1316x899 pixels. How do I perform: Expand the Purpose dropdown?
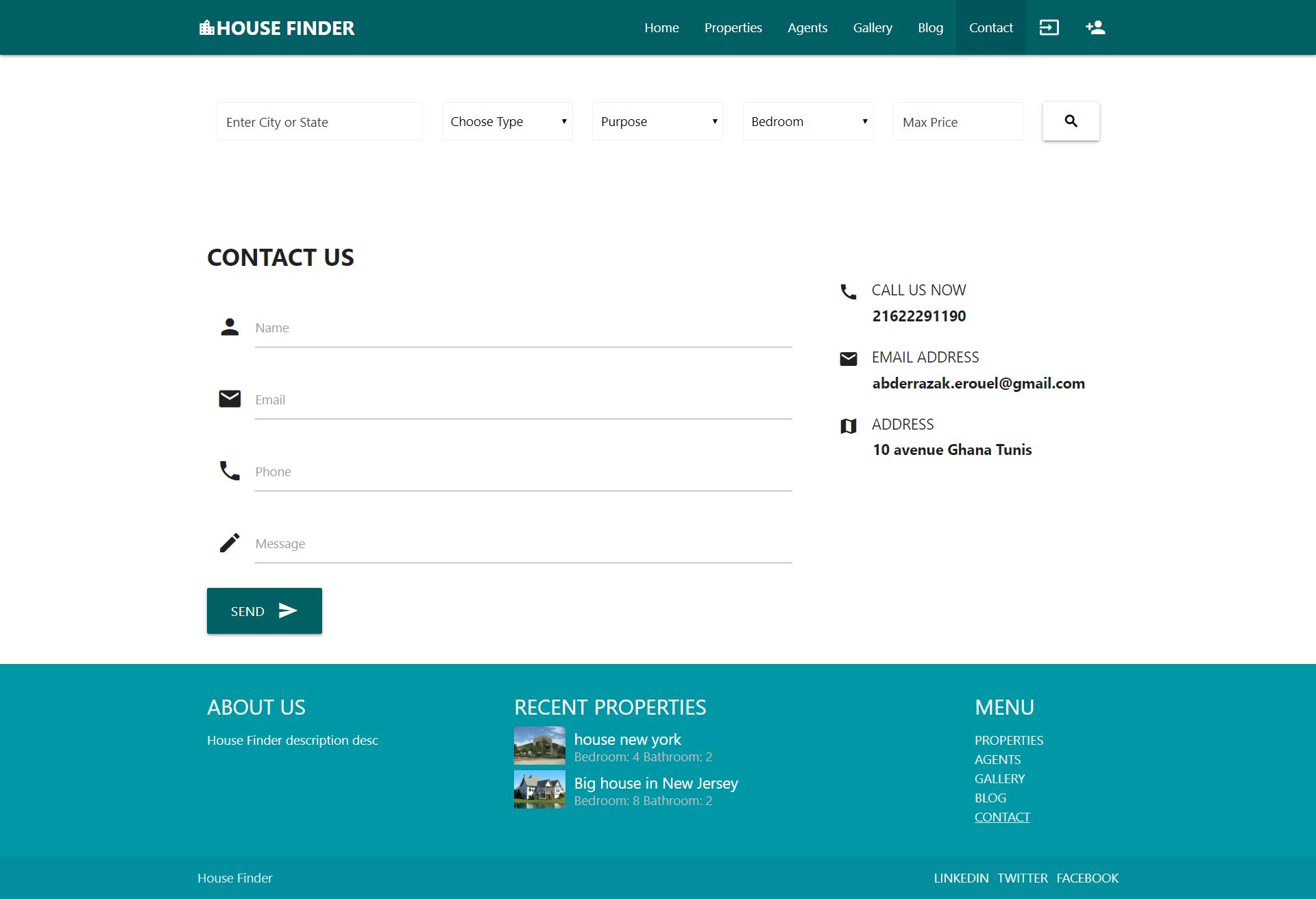(657, 121)
